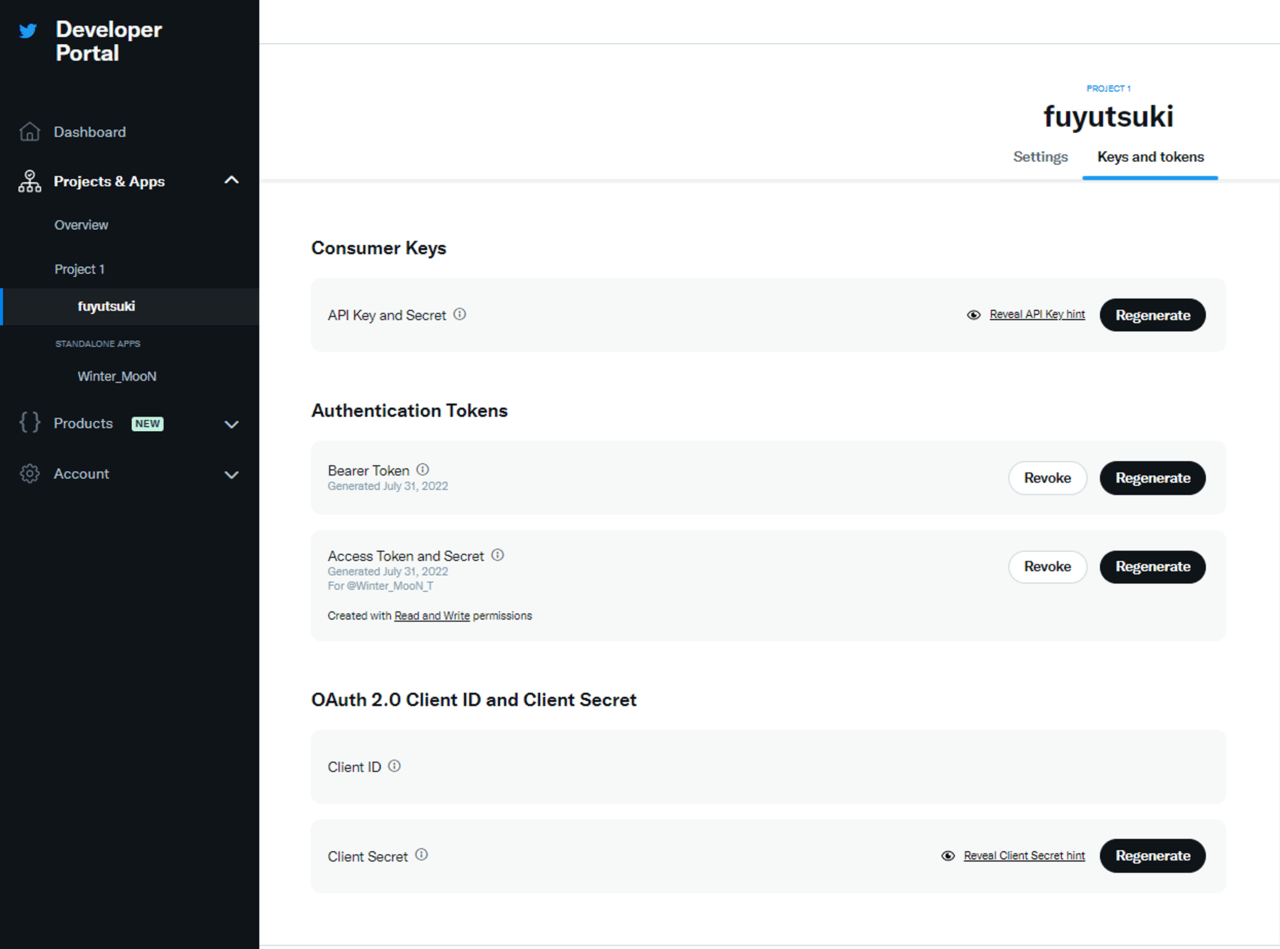Click the 'Access Token and Secret' label
Viewport: 1280px width, 949px height.
(x=406, y=556)
